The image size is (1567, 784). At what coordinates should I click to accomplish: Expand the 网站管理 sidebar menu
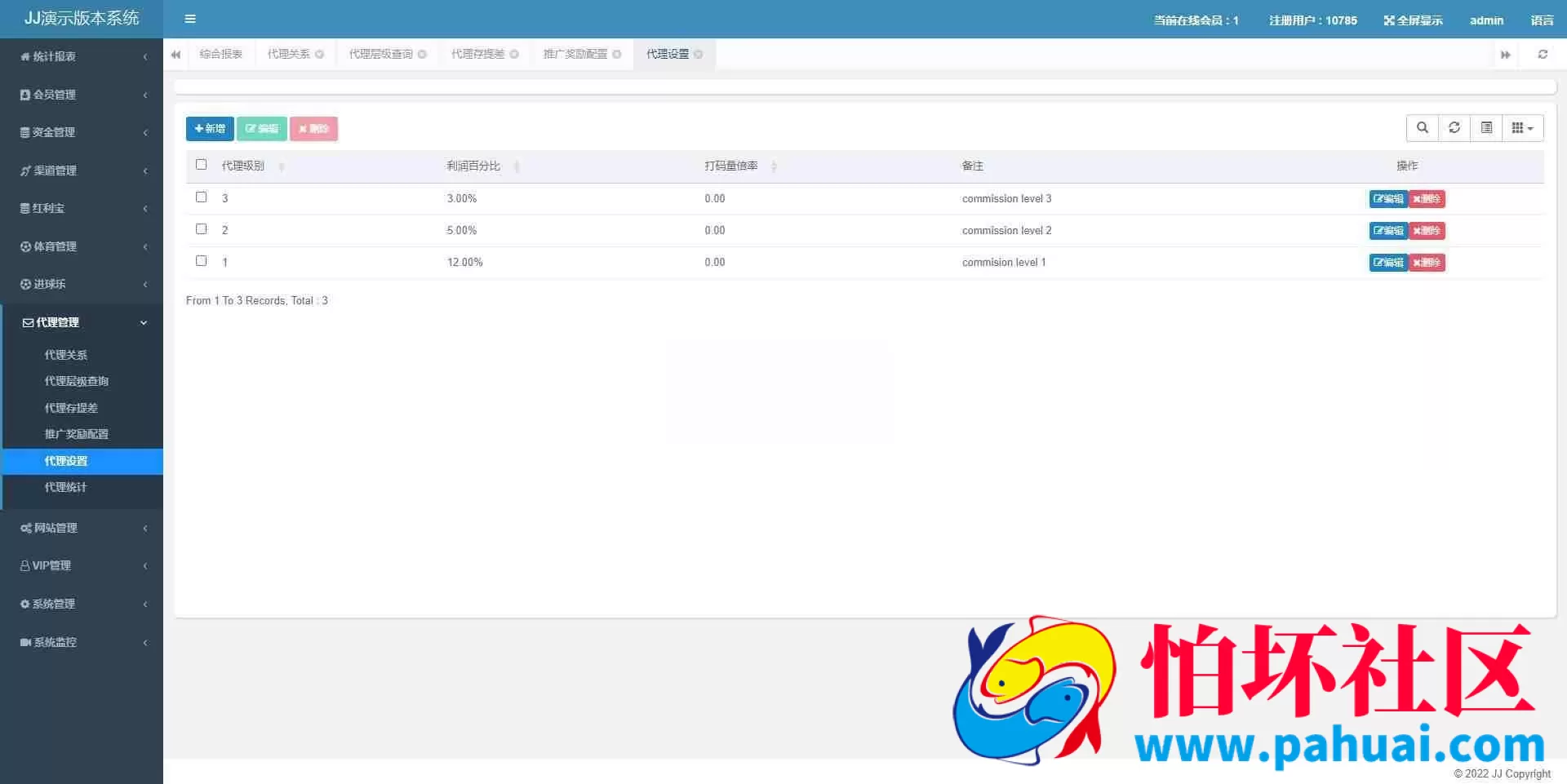click(x=82, y=528)
